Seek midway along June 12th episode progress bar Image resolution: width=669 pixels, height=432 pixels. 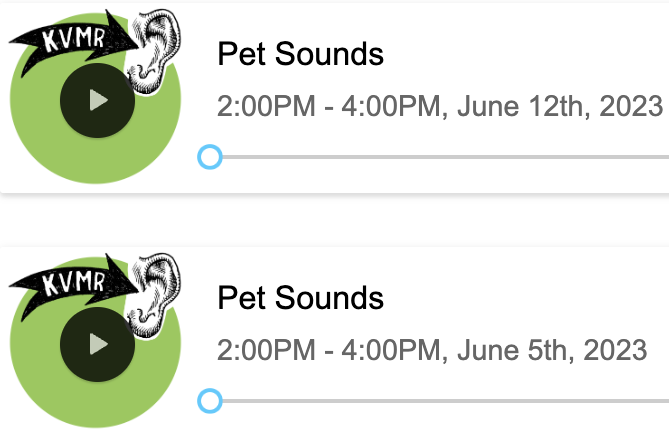coord(440,157)
